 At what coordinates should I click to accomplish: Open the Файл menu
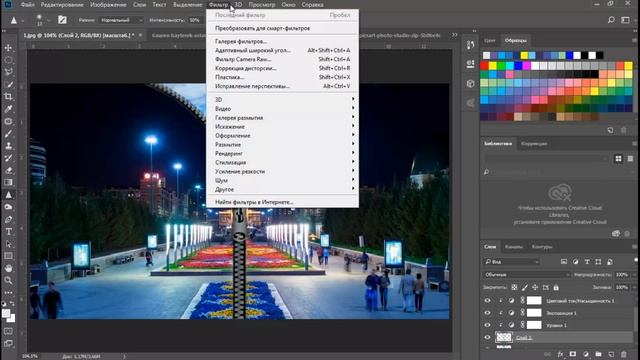[x=27, y=4]
